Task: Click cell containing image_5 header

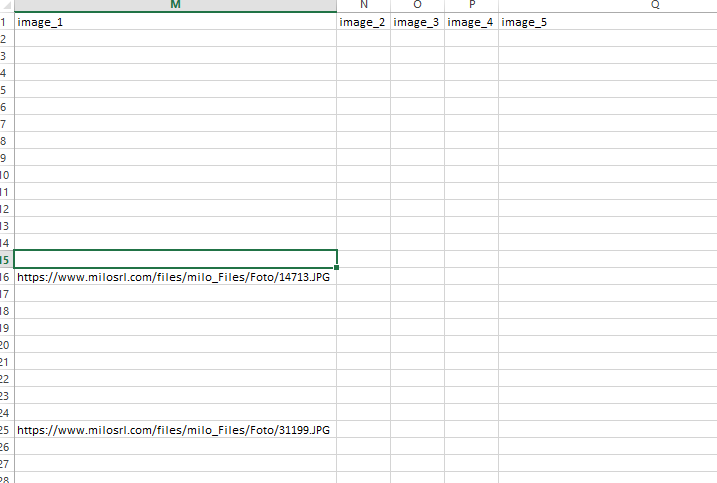Action: click(608, 21)
